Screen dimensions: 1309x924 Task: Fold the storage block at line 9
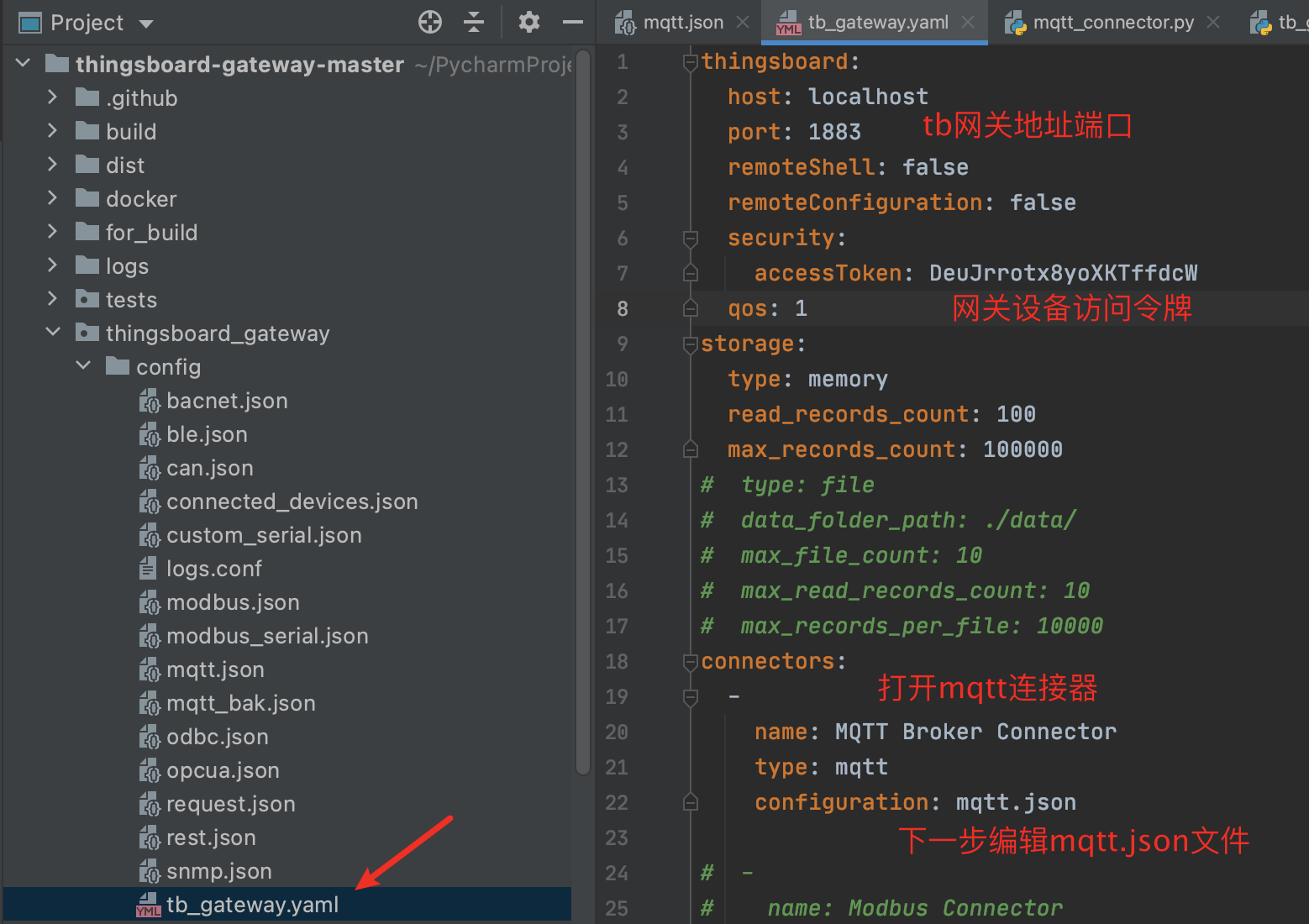691,344
